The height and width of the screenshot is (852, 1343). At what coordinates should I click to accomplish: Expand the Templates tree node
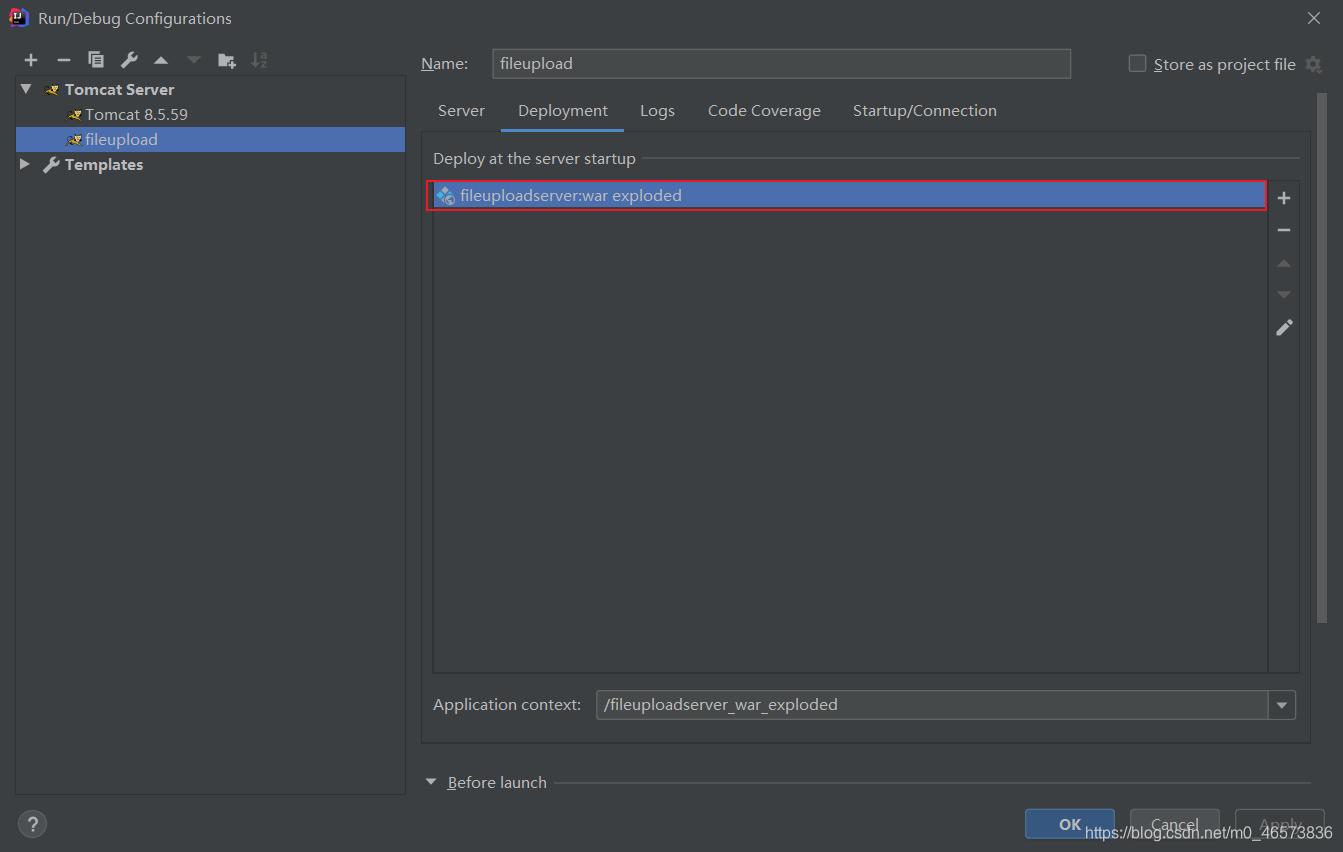(x=26, y=164)
